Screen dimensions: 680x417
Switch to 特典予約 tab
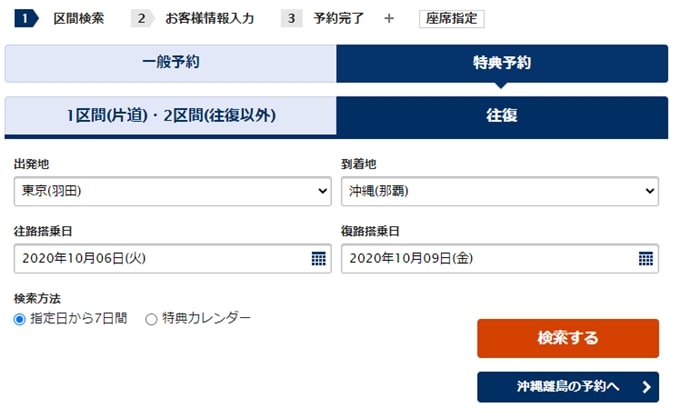(x=502, y=63)
